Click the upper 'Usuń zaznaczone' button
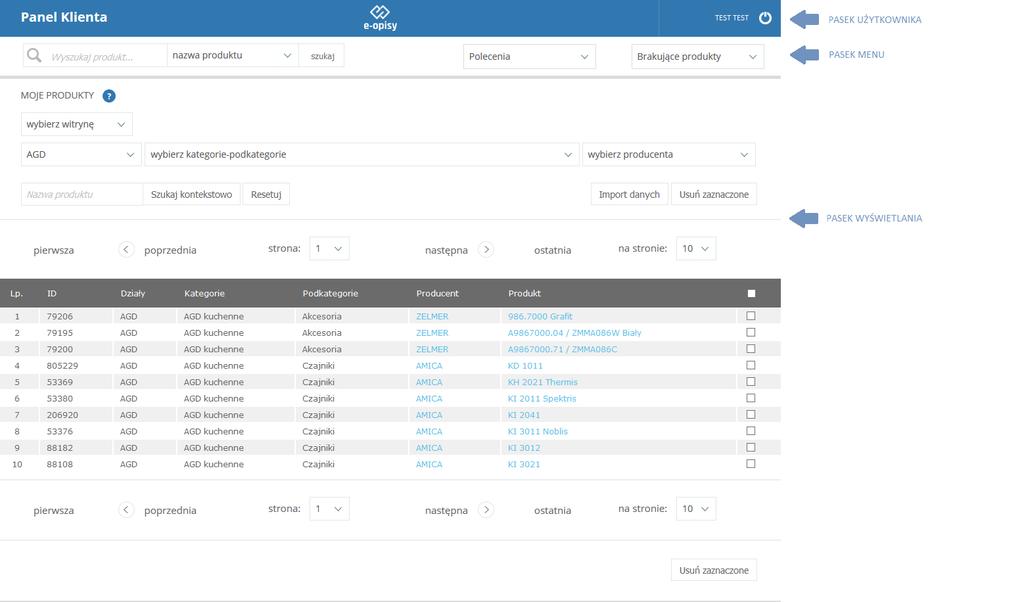1024x602 pixels. [x=714, y=195]
